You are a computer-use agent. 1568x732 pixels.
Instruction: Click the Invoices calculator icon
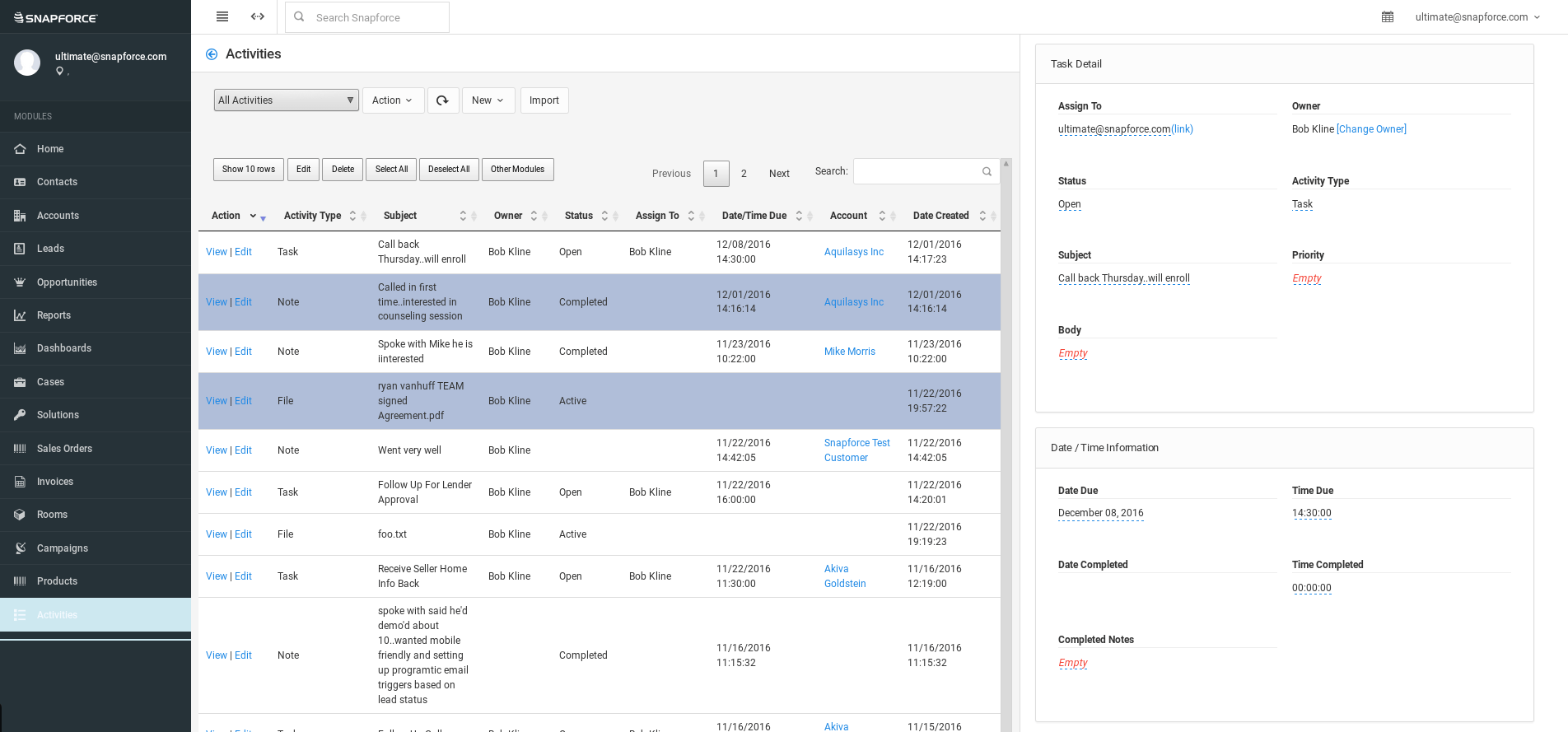[20, 482]
